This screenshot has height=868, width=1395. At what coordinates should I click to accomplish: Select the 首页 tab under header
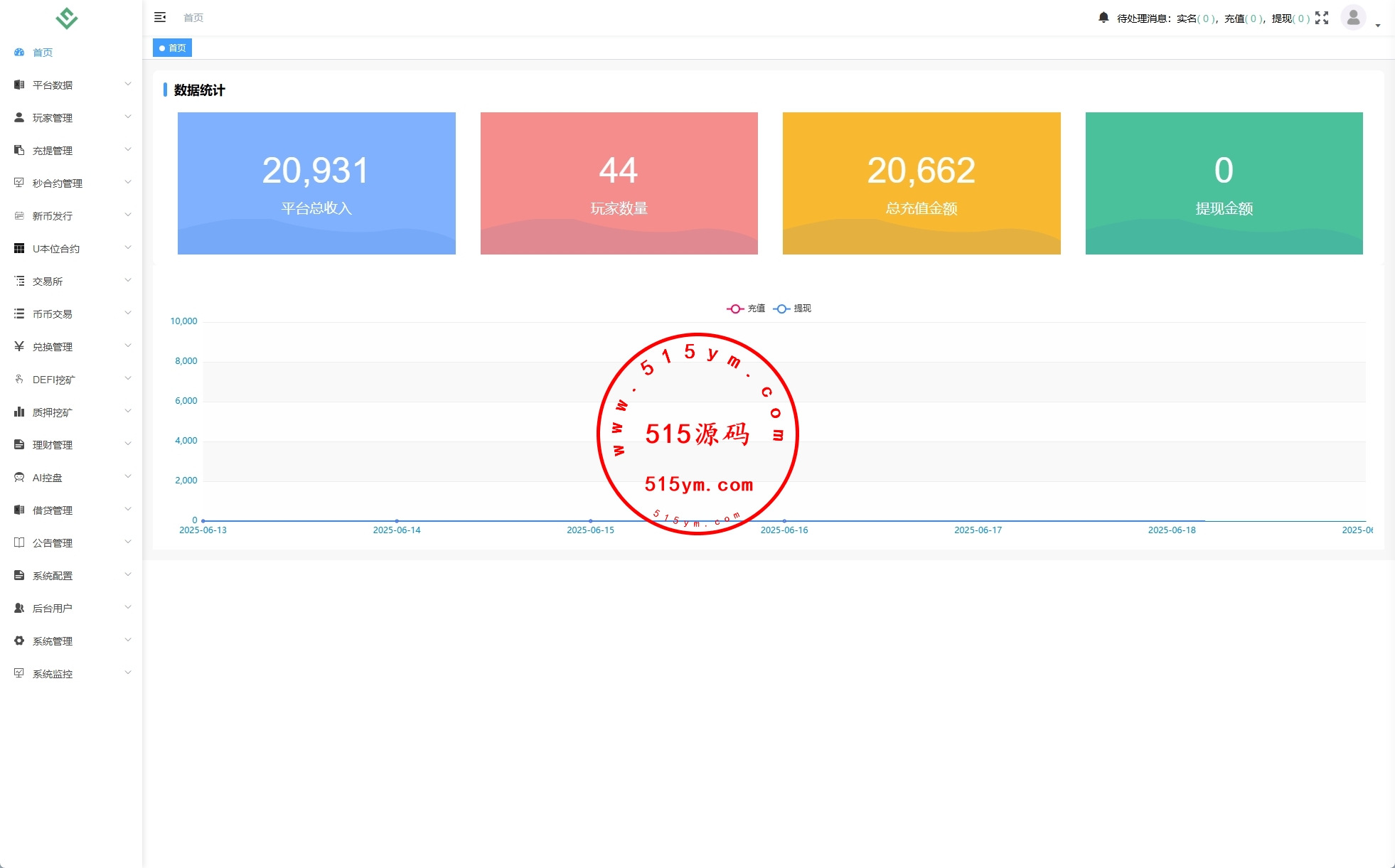(x=173, y=48)
